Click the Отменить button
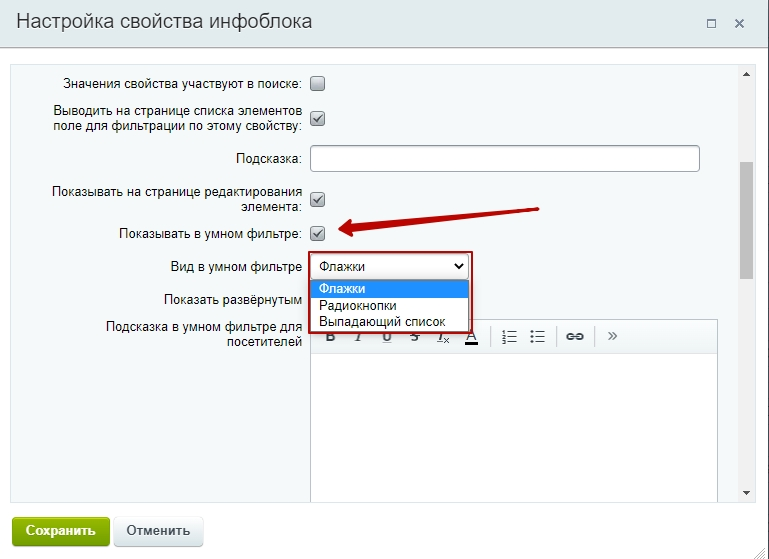The width and height of the screenshot is (769, 559). click(x=158, y=531)
